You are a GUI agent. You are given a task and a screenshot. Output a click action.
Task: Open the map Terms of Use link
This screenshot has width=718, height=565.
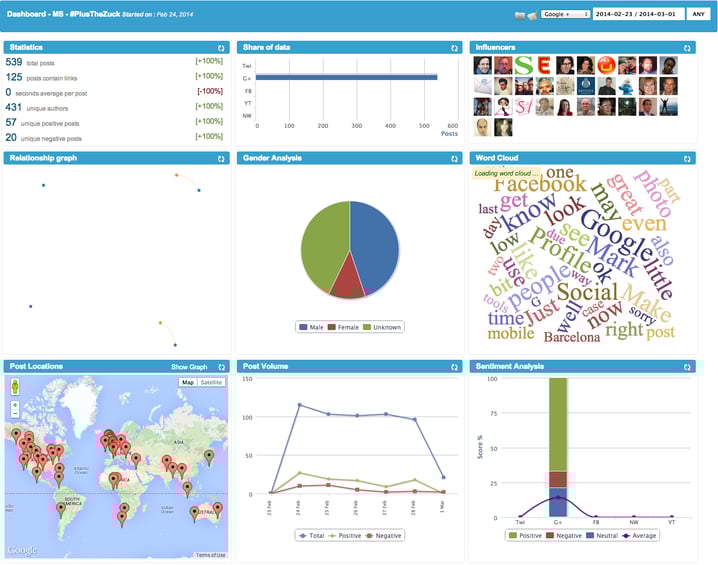211,555
